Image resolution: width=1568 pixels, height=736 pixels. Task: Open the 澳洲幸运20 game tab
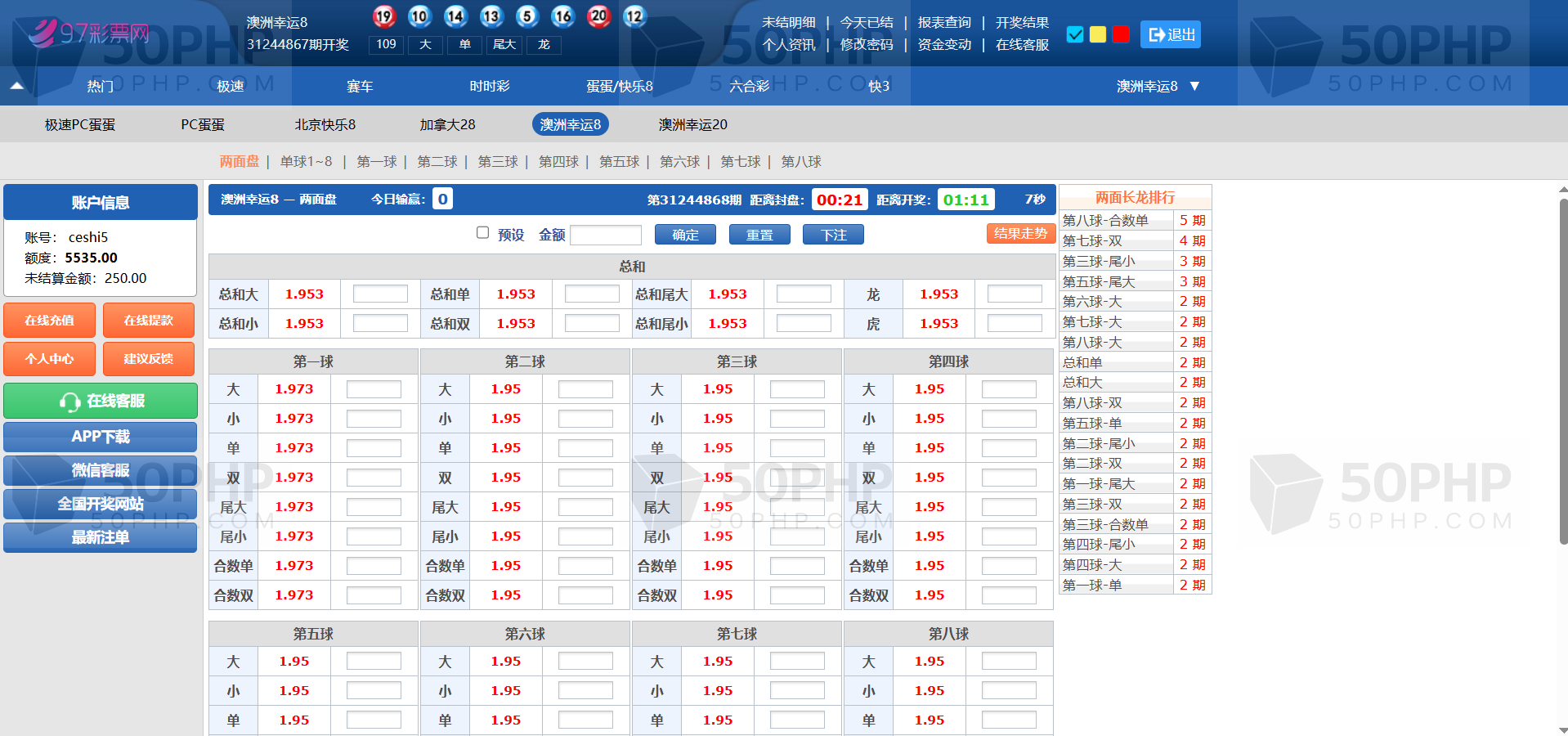[x=692, y=124]
